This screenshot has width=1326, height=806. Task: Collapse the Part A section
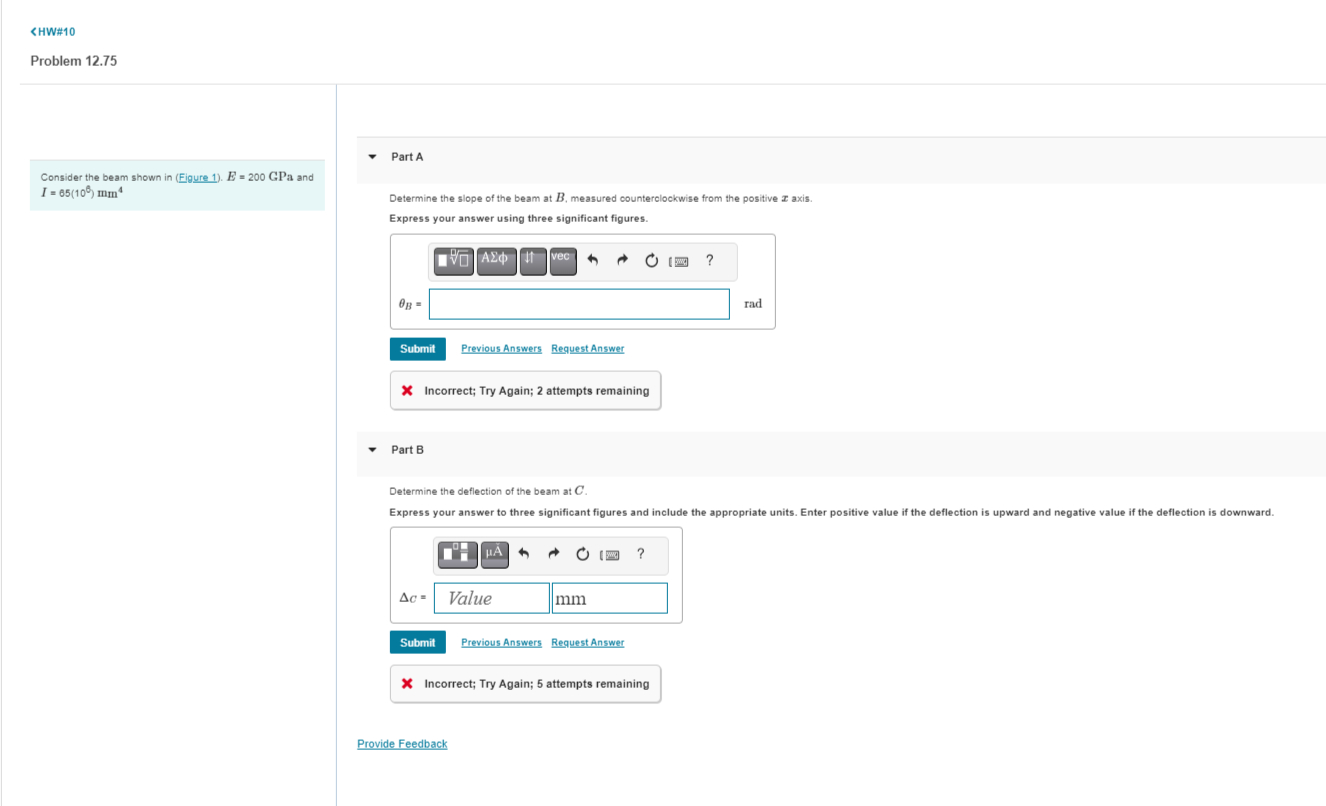(373, 157)
